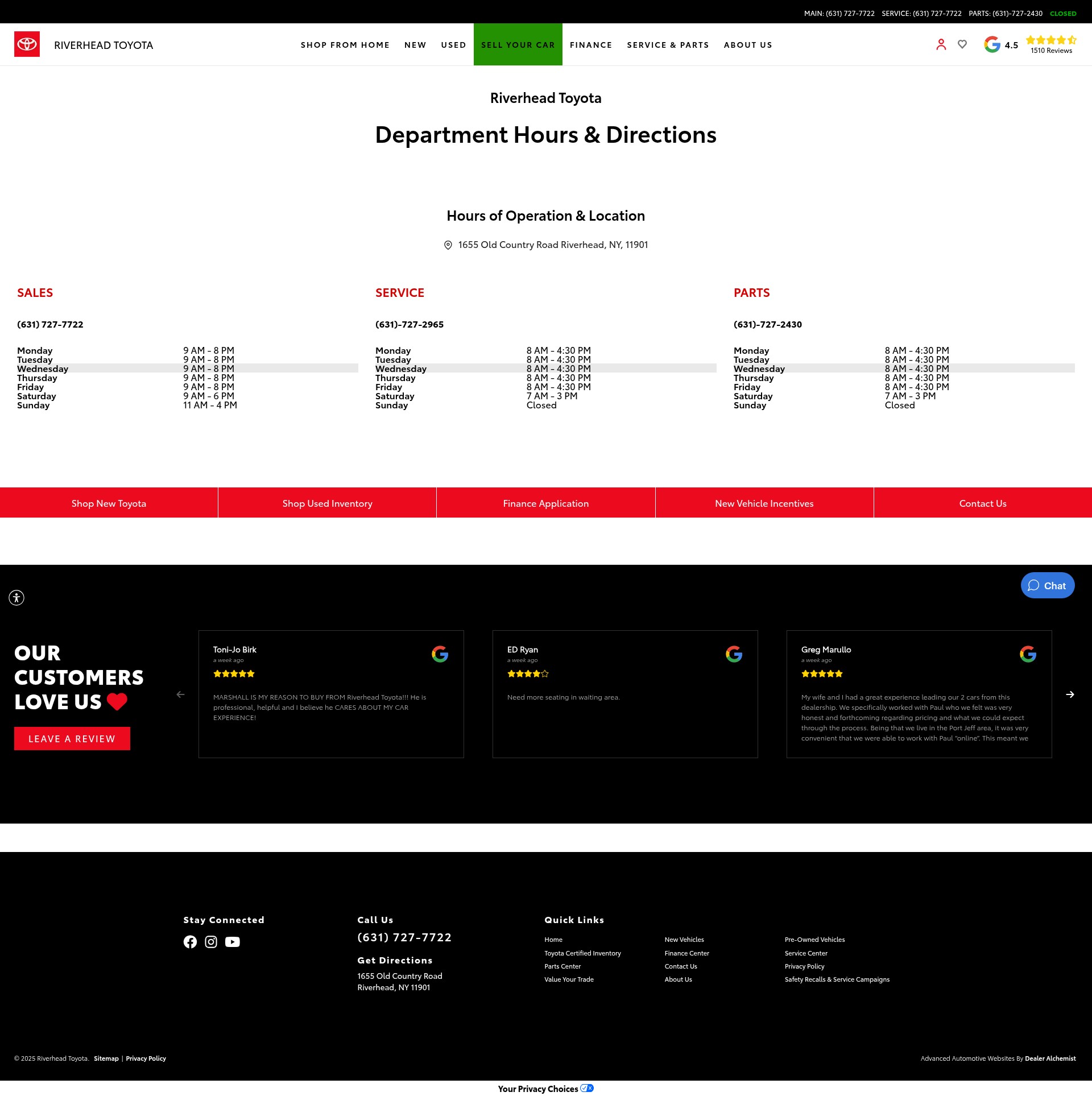Viewport: 1092px width, 1096px height.
Task: Open the New Vehicles quick link
Action: pos(684,940)
